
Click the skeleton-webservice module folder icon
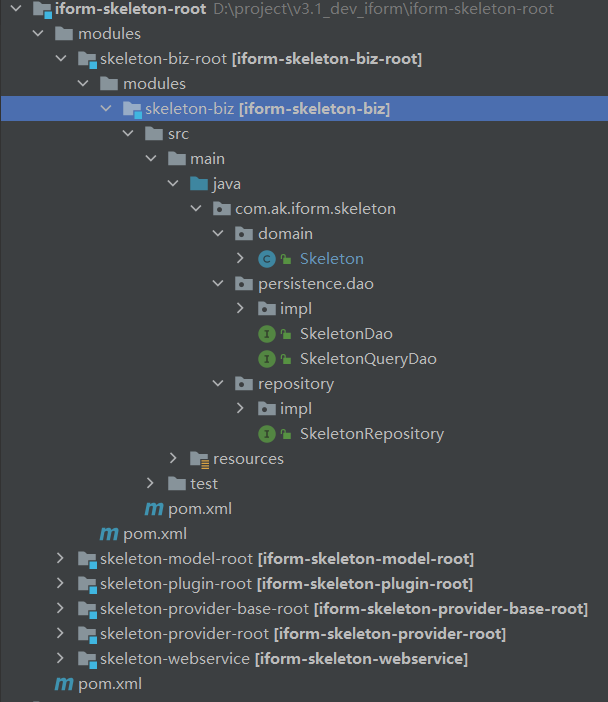[x=88, y=659]
